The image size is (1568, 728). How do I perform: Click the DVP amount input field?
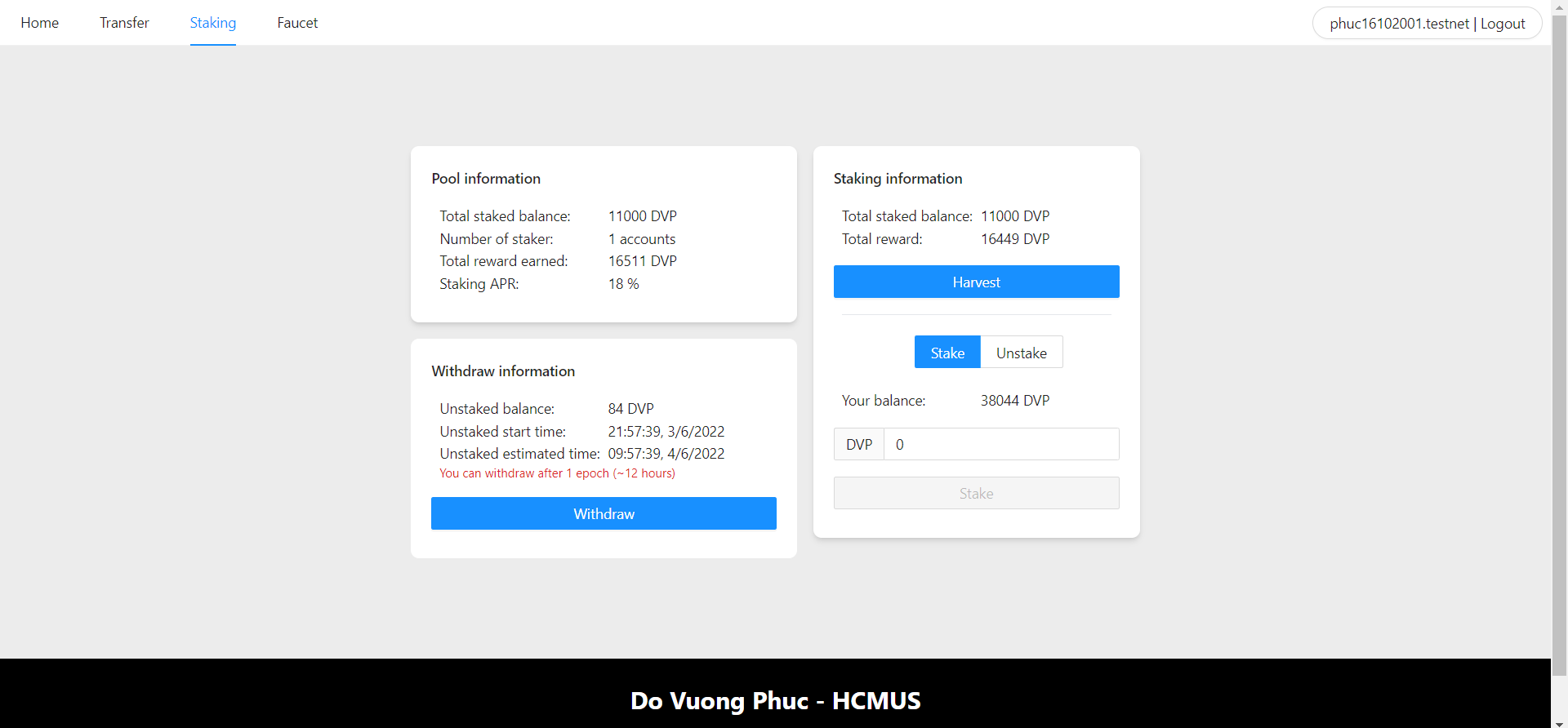click(1000, 444)
